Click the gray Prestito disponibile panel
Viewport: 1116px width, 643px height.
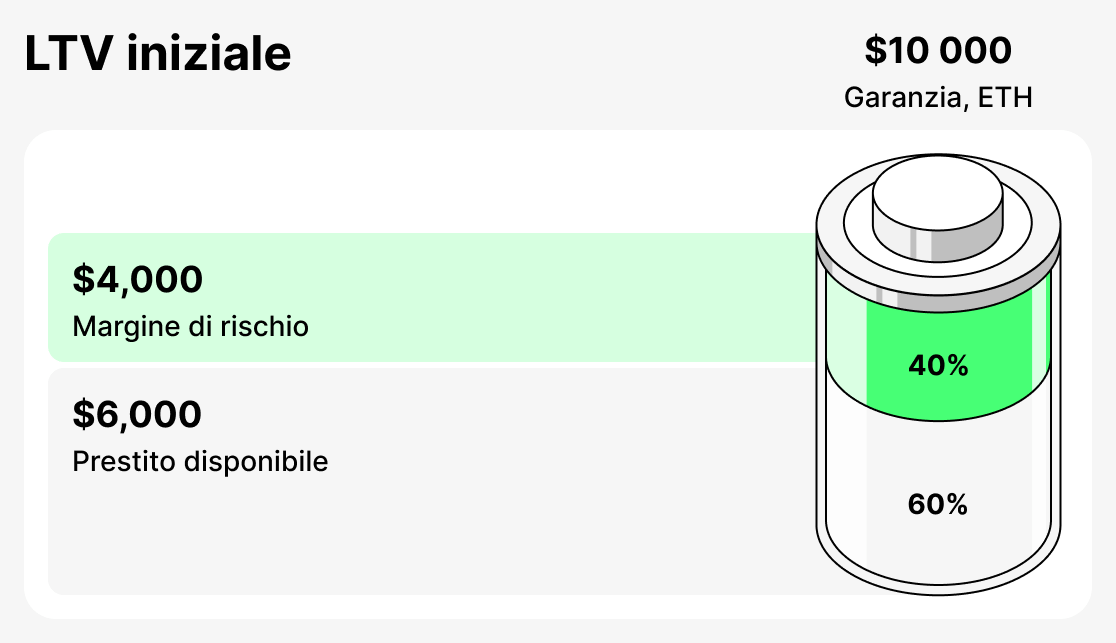pos(432,481)
